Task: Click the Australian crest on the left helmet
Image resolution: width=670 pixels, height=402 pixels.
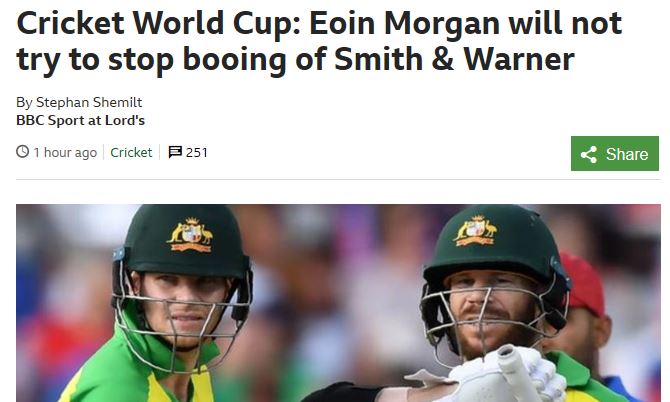Action: click(190, 235)
